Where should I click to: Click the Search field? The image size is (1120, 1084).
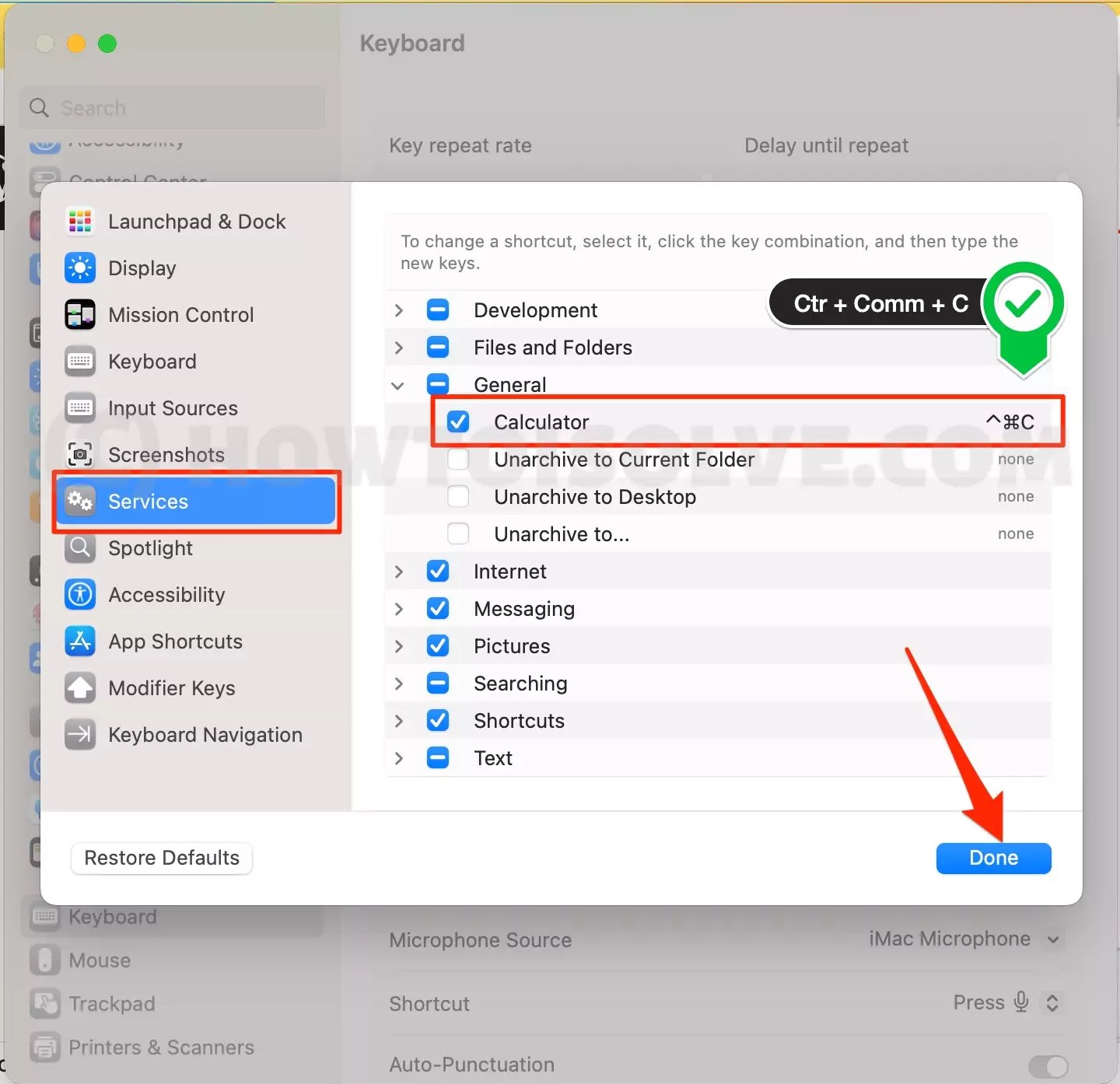[171, 107]
